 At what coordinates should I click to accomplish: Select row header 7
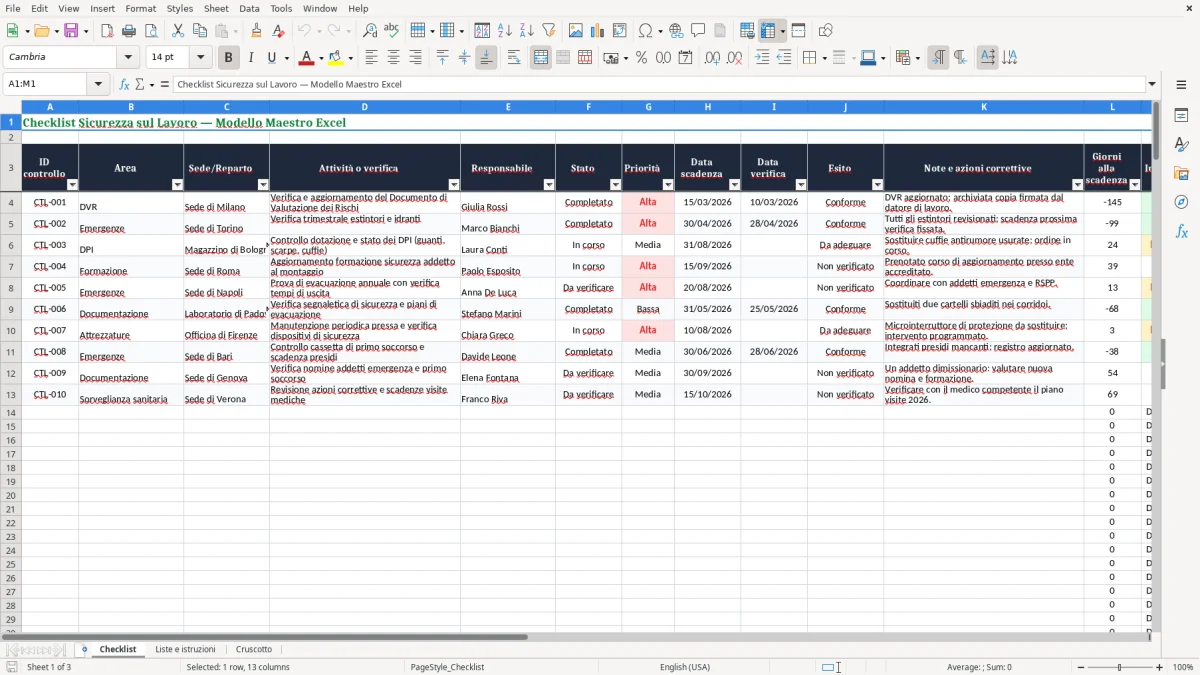(10, 266)
